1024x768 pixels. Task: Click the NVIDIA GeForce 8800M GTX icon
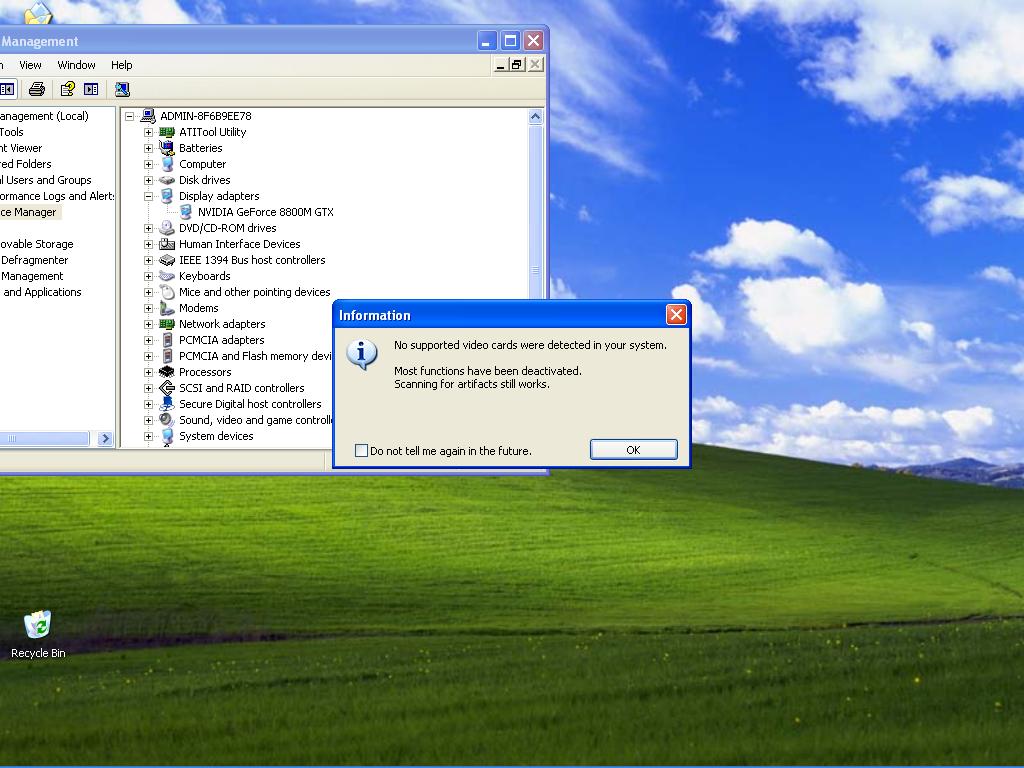(186, 212)
